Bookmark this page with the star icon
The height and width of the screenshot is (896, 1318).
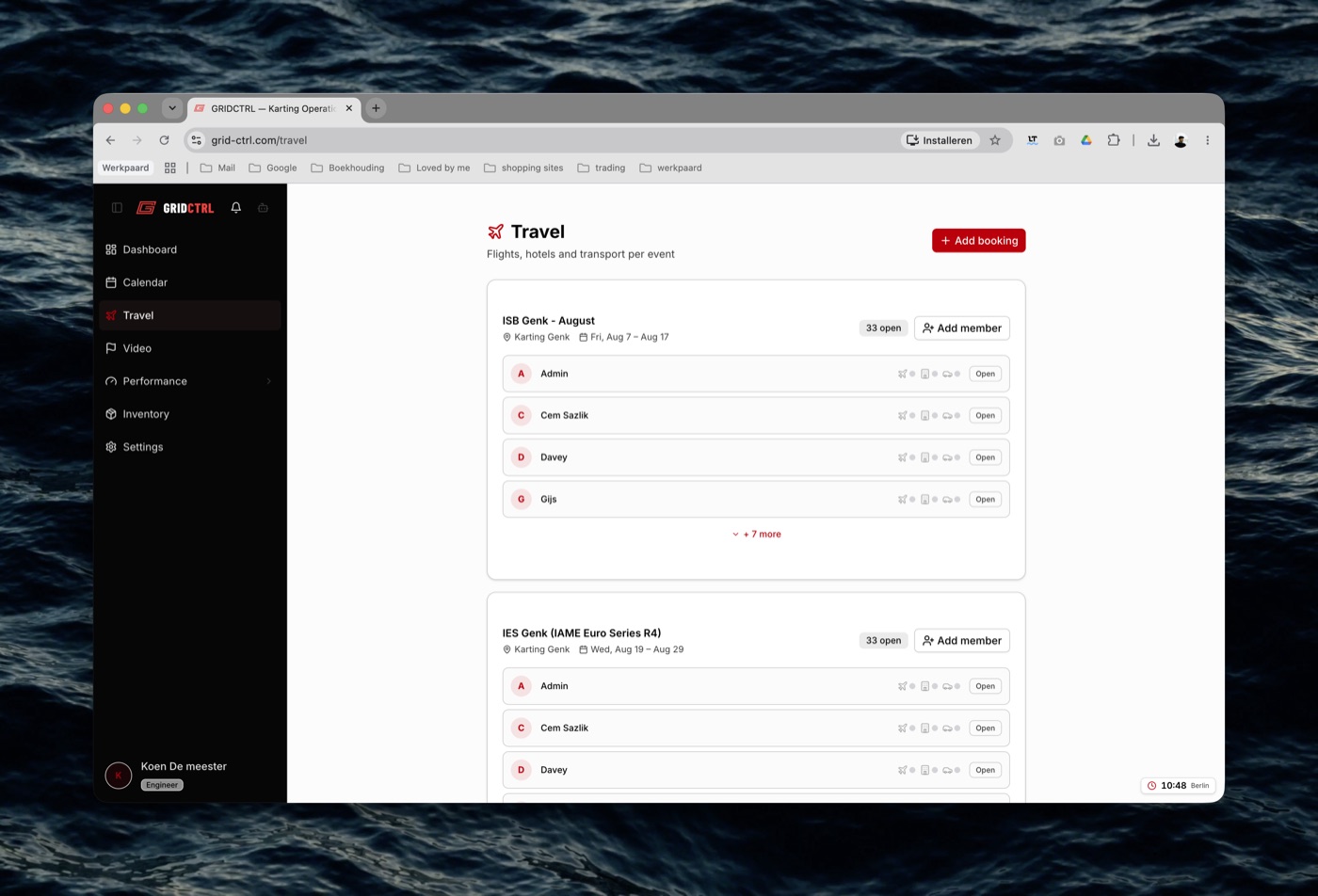(x=995, y=140)
